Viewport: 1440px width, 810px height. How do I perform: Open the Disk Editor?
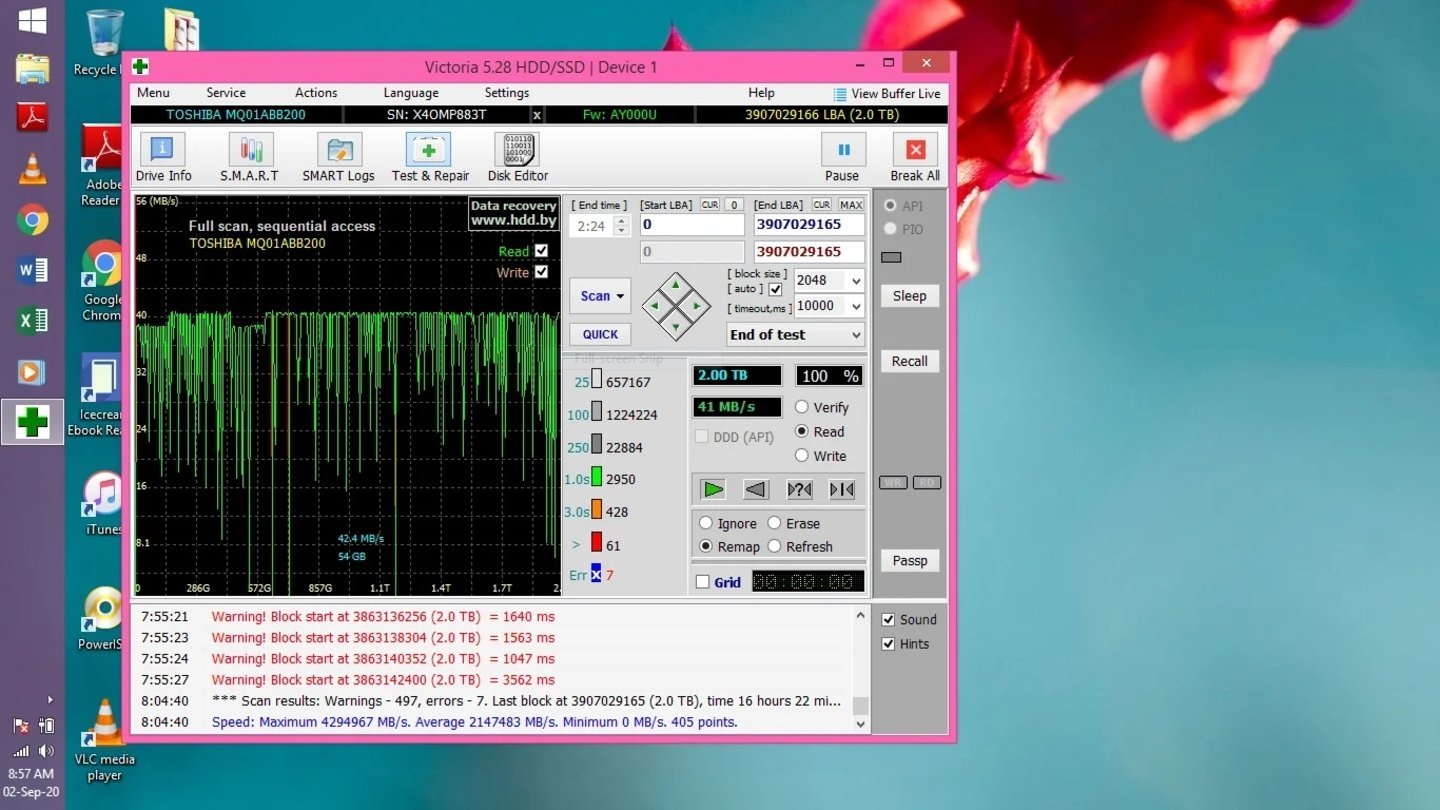[517, 158]
